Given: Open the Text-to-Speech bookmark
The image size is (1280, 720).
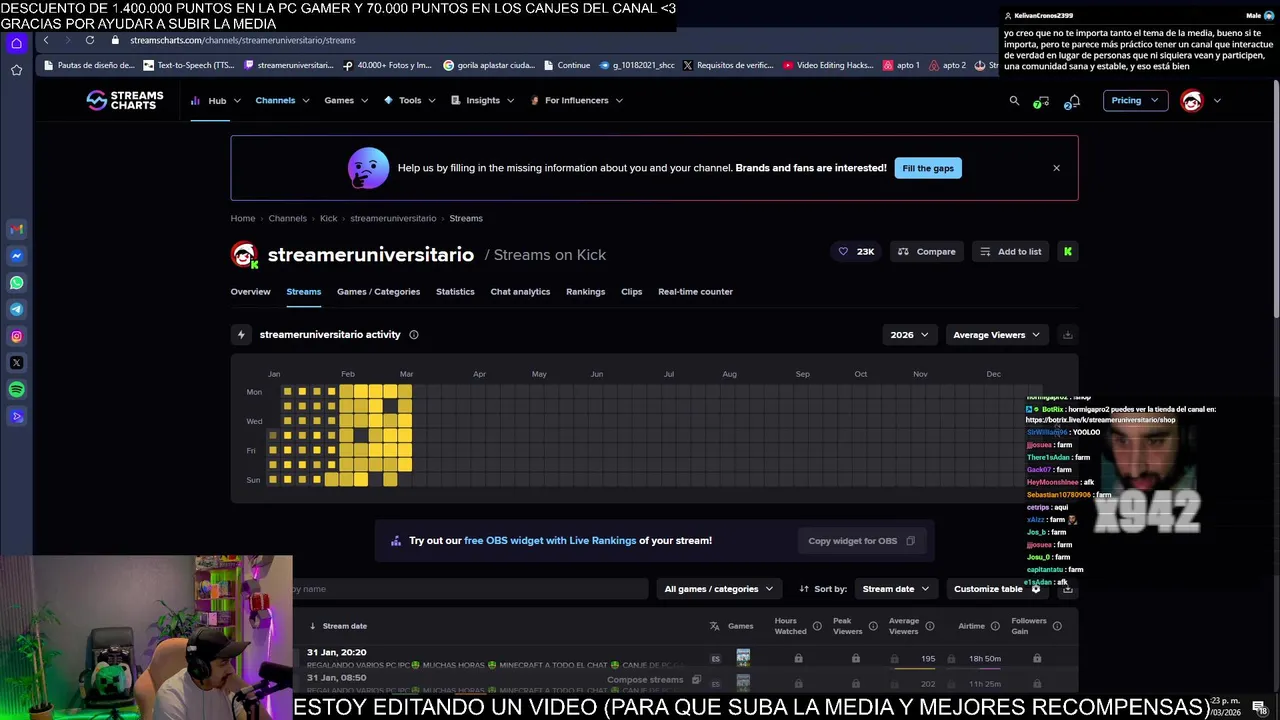Looking at the screenshot, I should tap(189, 66).
